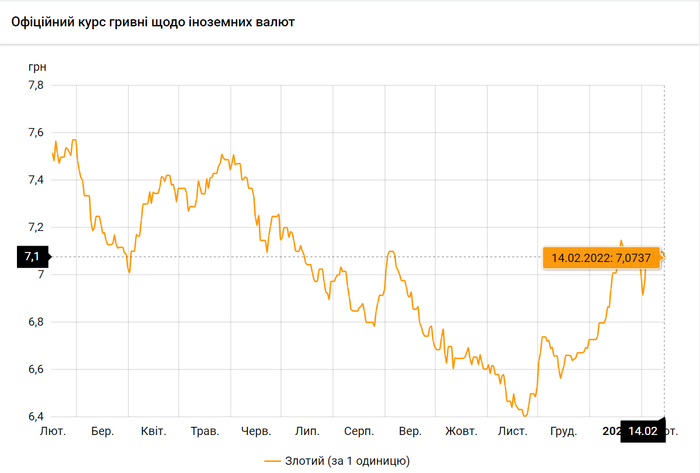700x473 pixels.
Task: Select the Лют. label on the x-axis
Action: coord(52,432)
